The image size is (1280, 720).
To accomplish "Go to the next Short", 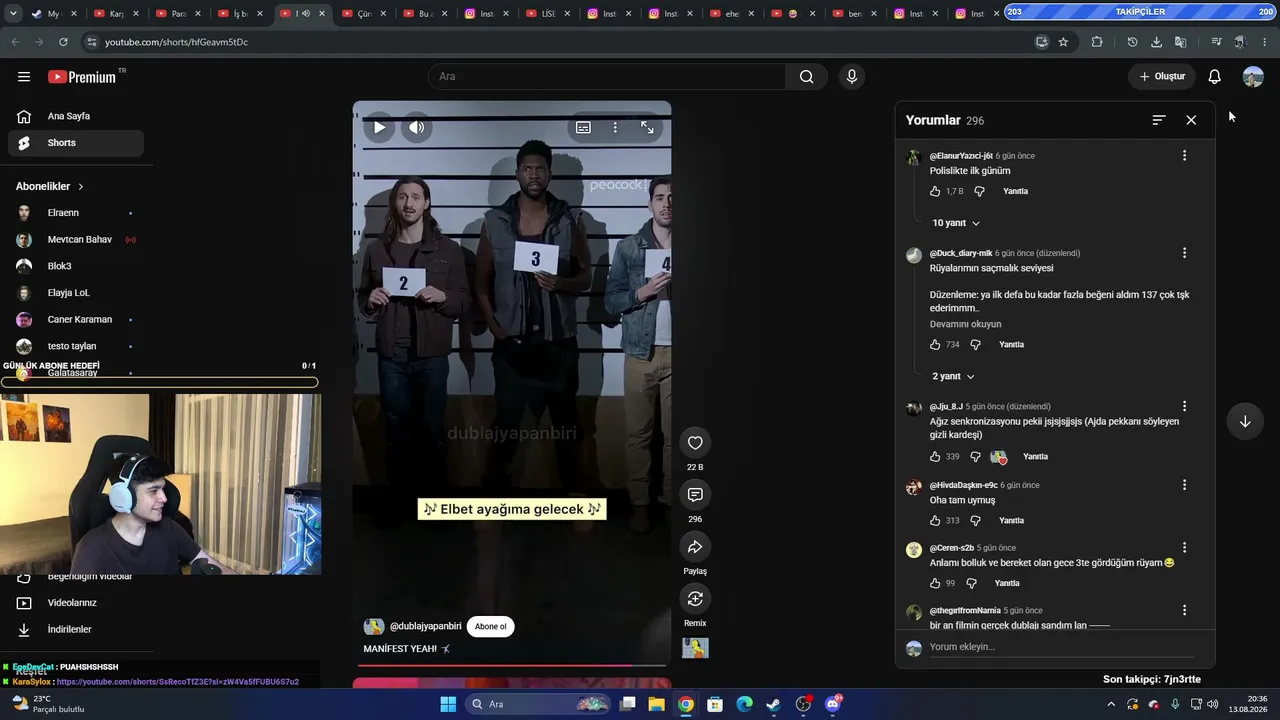I will tap(1245, 421).
